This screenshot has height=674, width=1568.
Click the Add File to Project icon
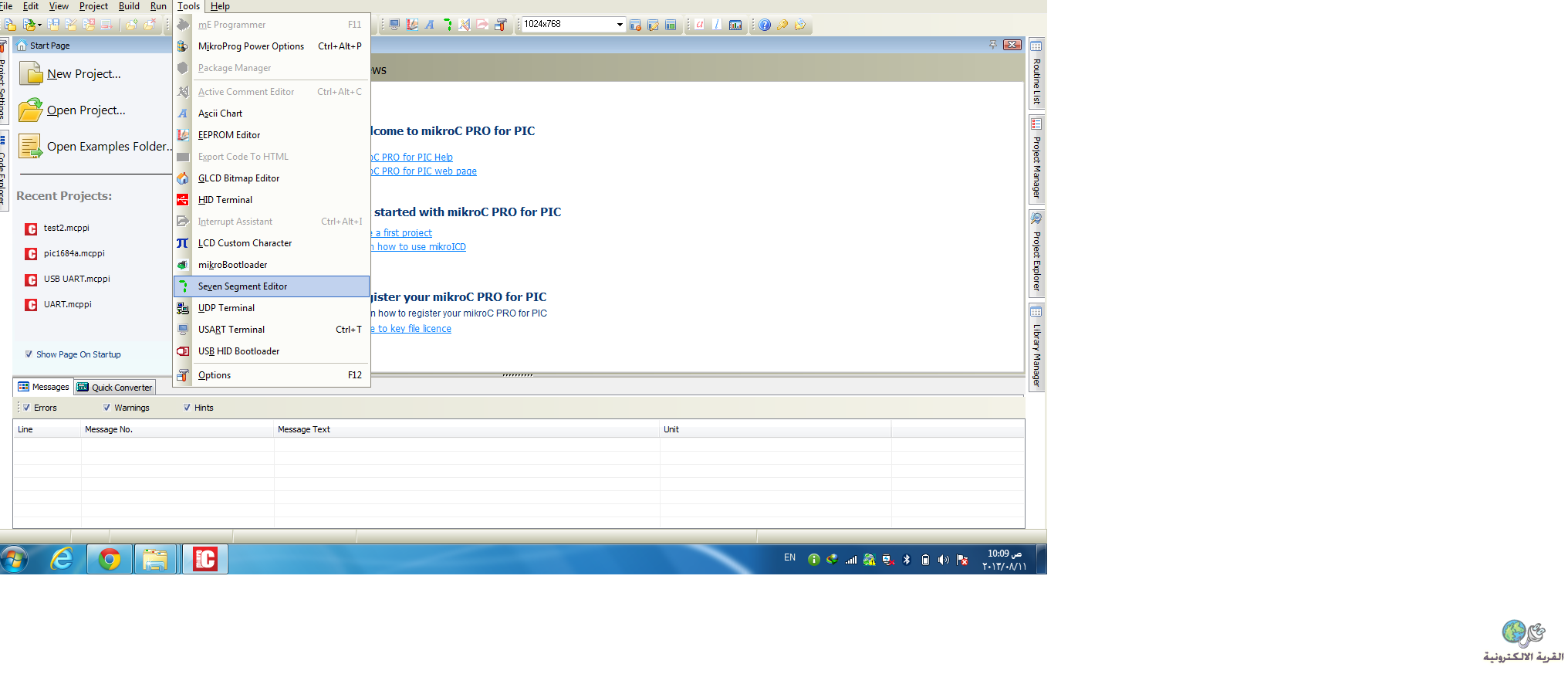point(131,25)
